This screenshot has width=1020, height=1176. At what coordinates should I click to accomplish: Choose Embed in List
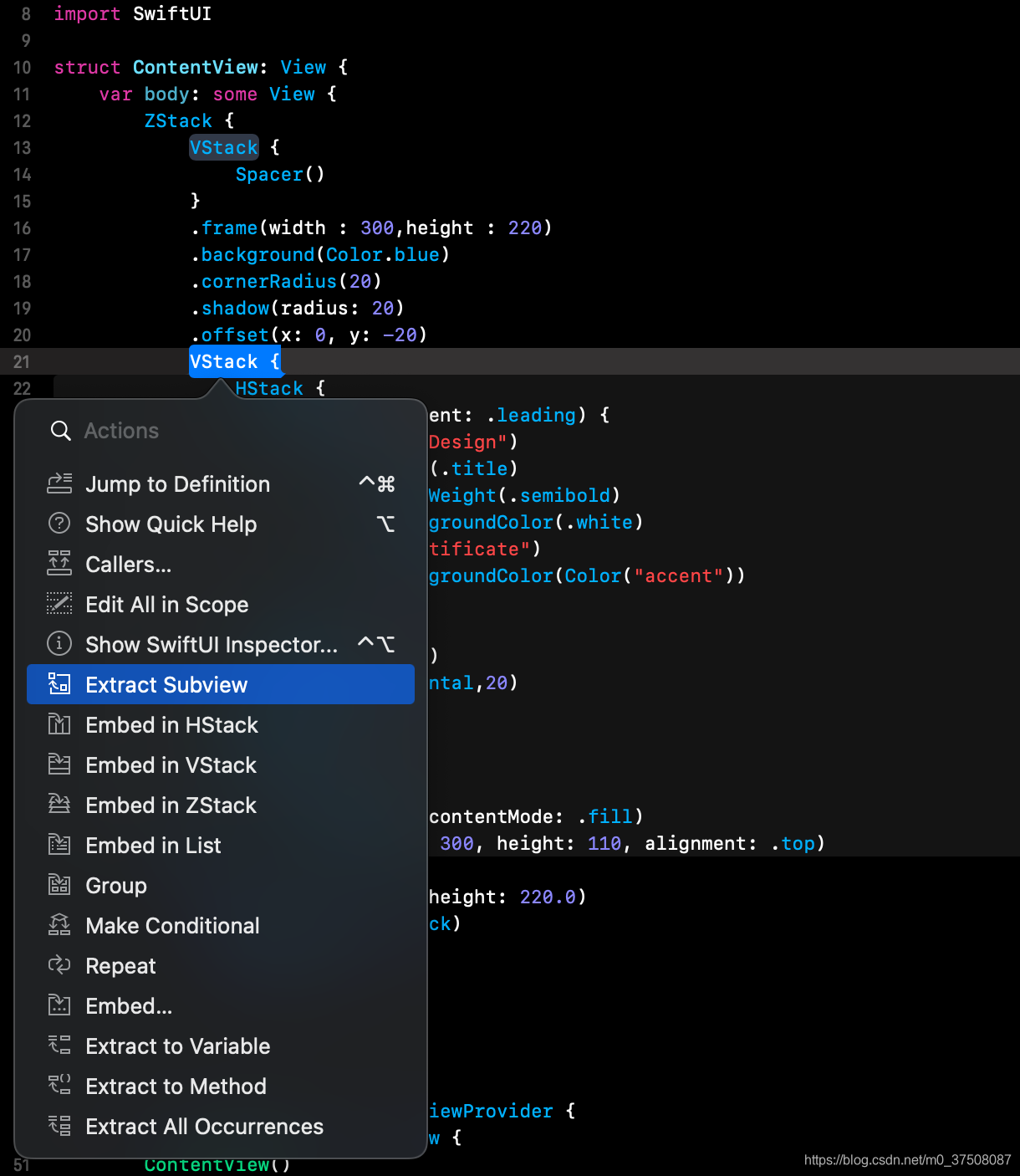[x=221, y=845]
